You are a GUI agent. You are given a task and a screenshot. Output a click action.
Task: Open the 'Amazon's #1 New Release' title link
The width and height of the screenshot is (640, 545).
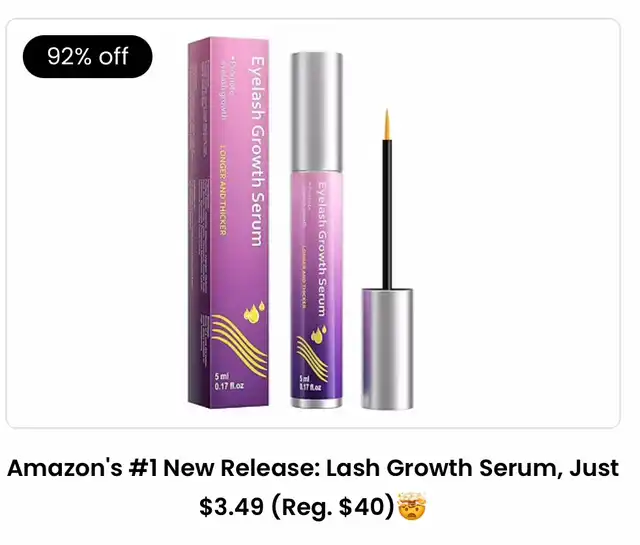click(x=313, y=467)
